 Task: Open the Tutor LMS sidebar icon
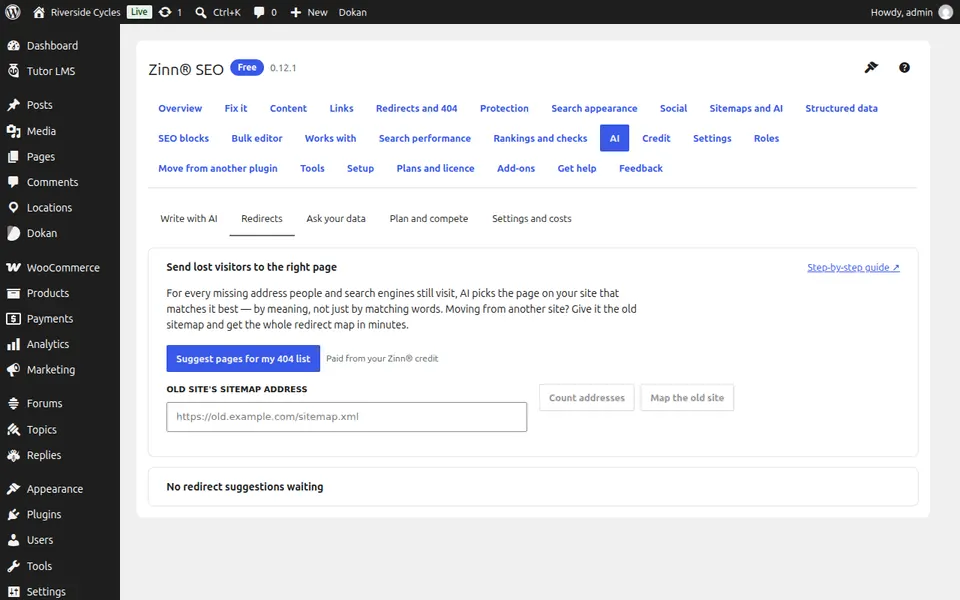(x=13, y=71)
